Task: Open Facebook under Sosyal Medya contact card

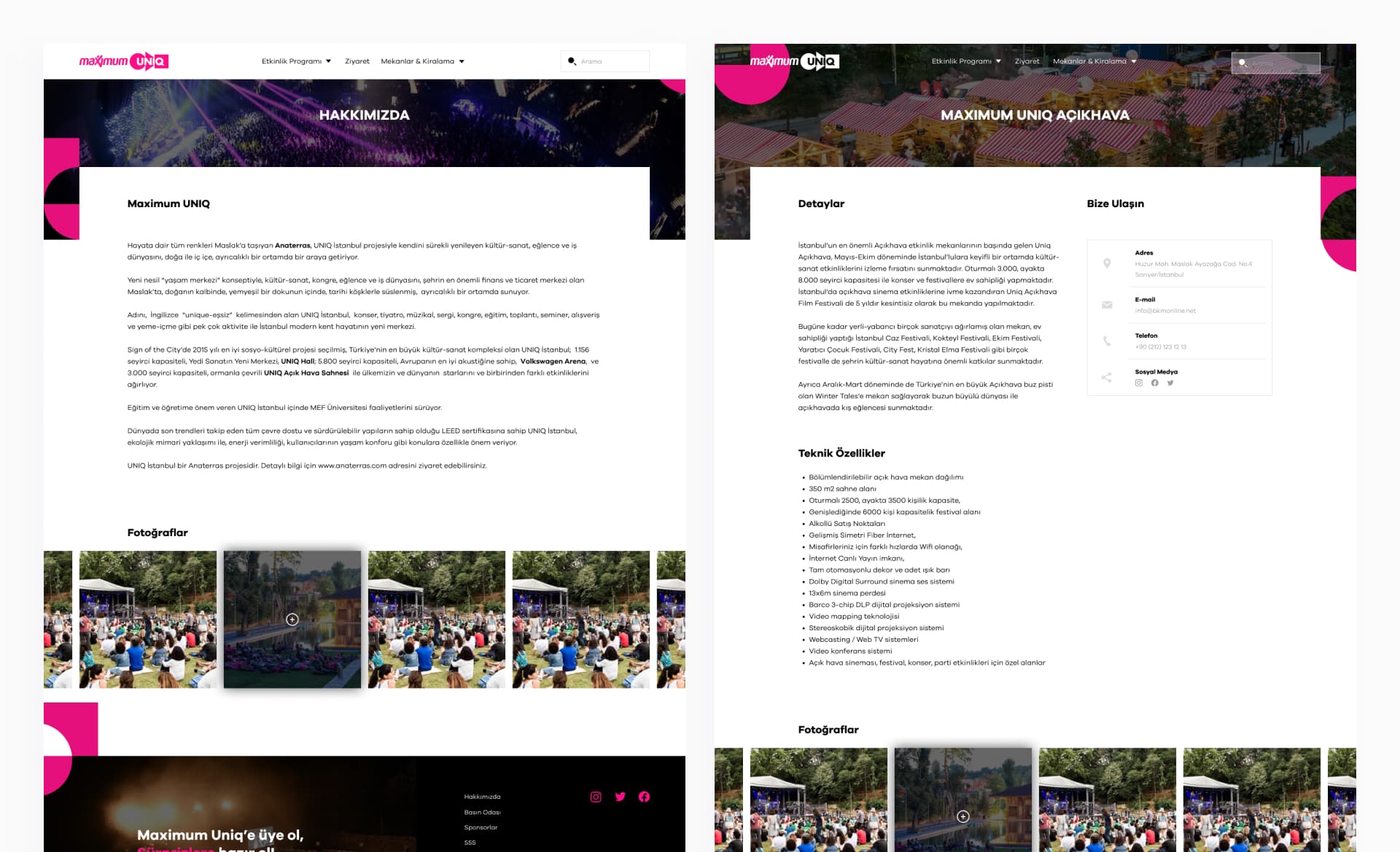Action: pyautogui.click(x=1154, y=383)
